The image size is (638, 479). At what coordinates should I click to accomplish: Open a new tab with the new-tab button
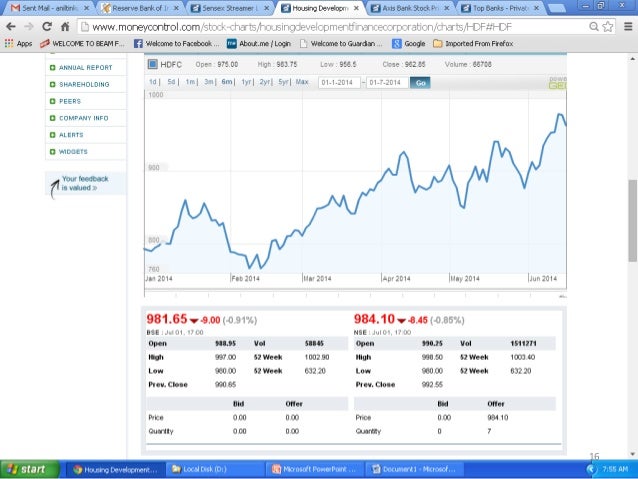pyautogui.click(x=557, y=8)
